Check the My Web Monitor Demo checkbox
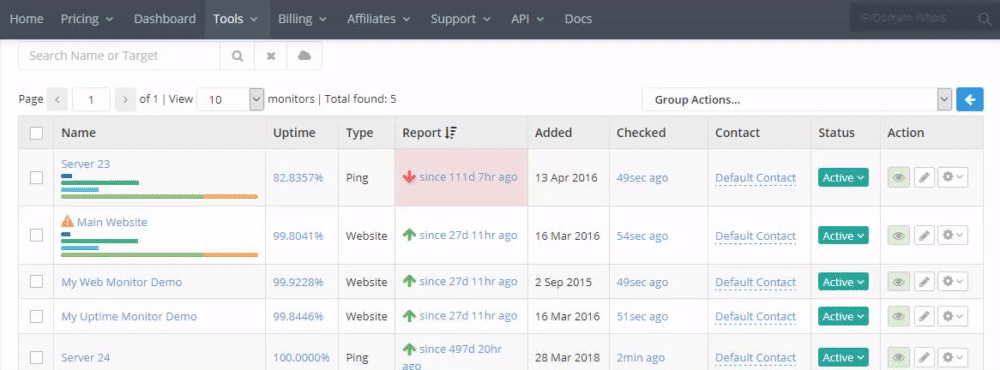This screenshot has width=1000, height=370. (36, 282)
